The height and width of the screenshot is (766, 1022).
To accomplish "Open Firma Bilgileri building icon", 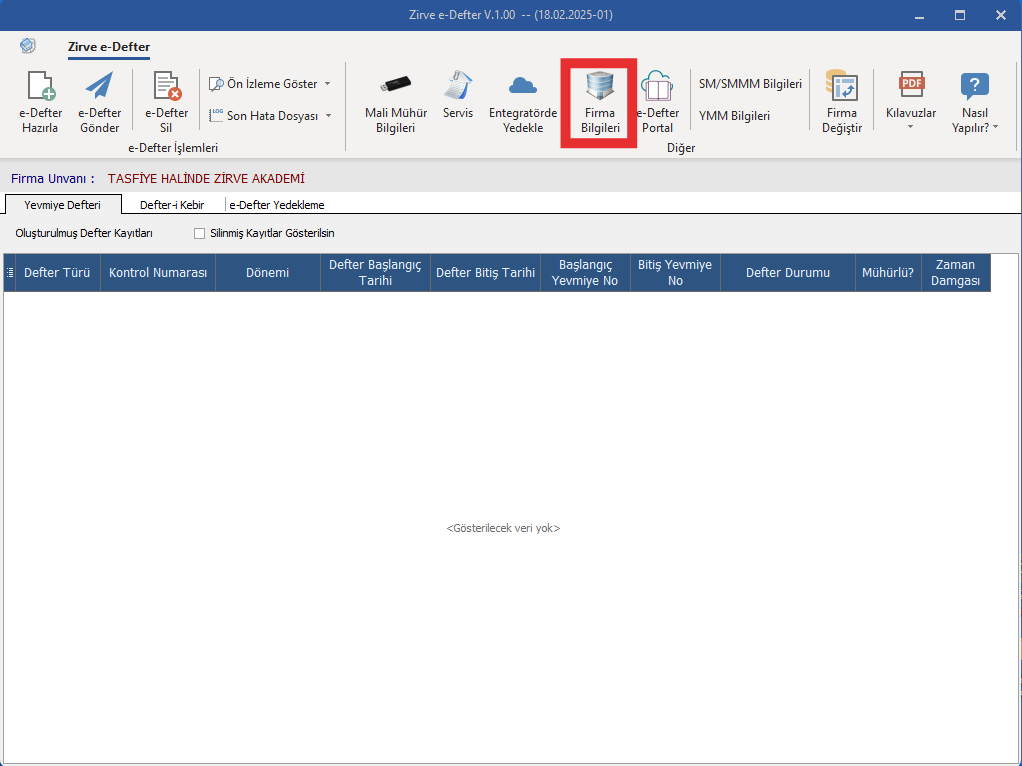I will [x=600, y=86].
